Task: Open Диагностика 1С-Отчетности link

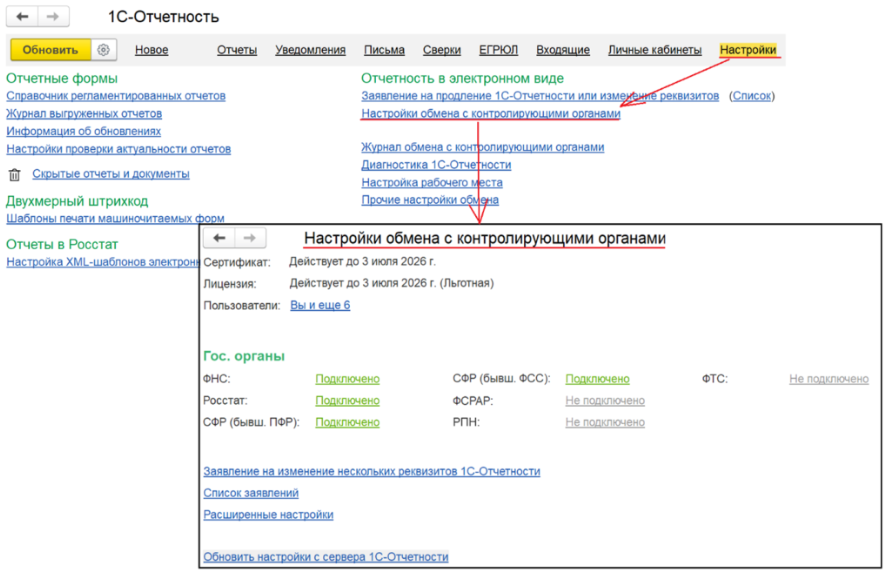Action: click(x=436, y=164)
